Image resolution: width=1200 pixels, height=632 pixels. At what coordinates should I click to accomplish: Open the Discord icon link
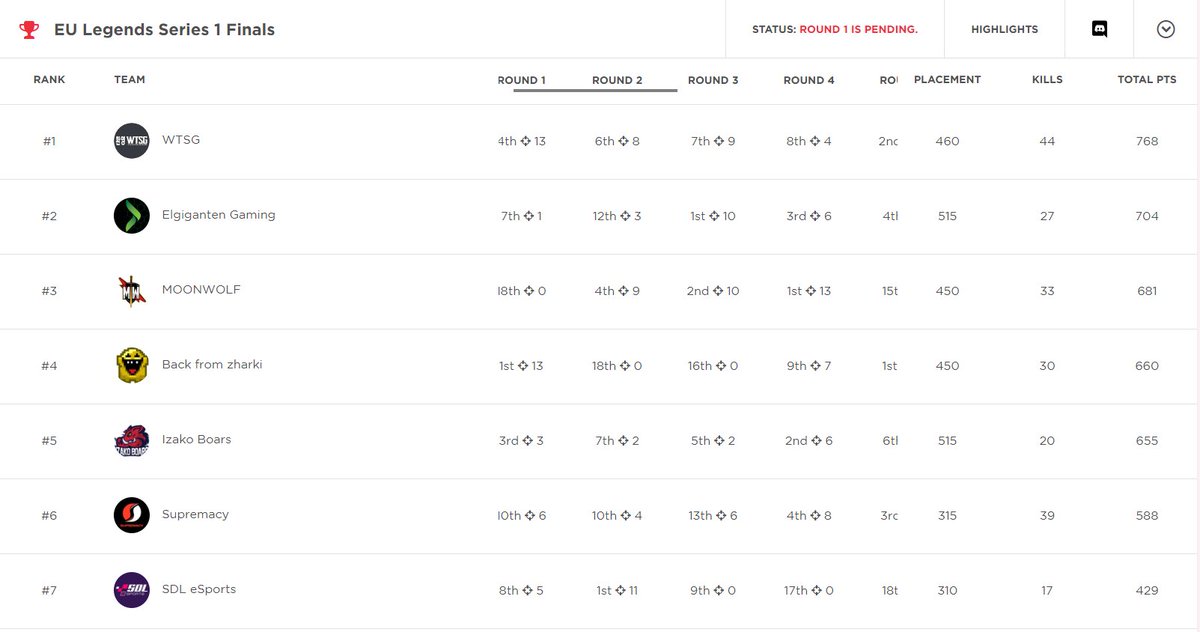tap(1100, 29)
